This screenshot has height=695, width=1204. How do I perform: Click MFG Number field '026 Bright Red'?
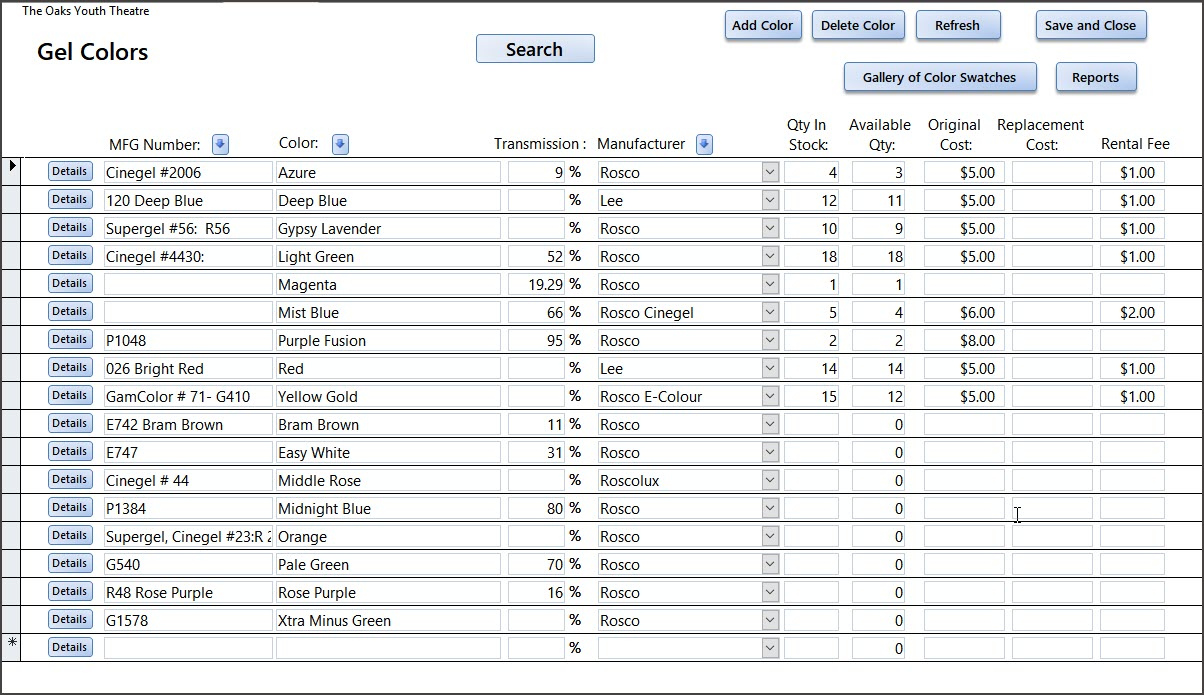pos(188,368)
